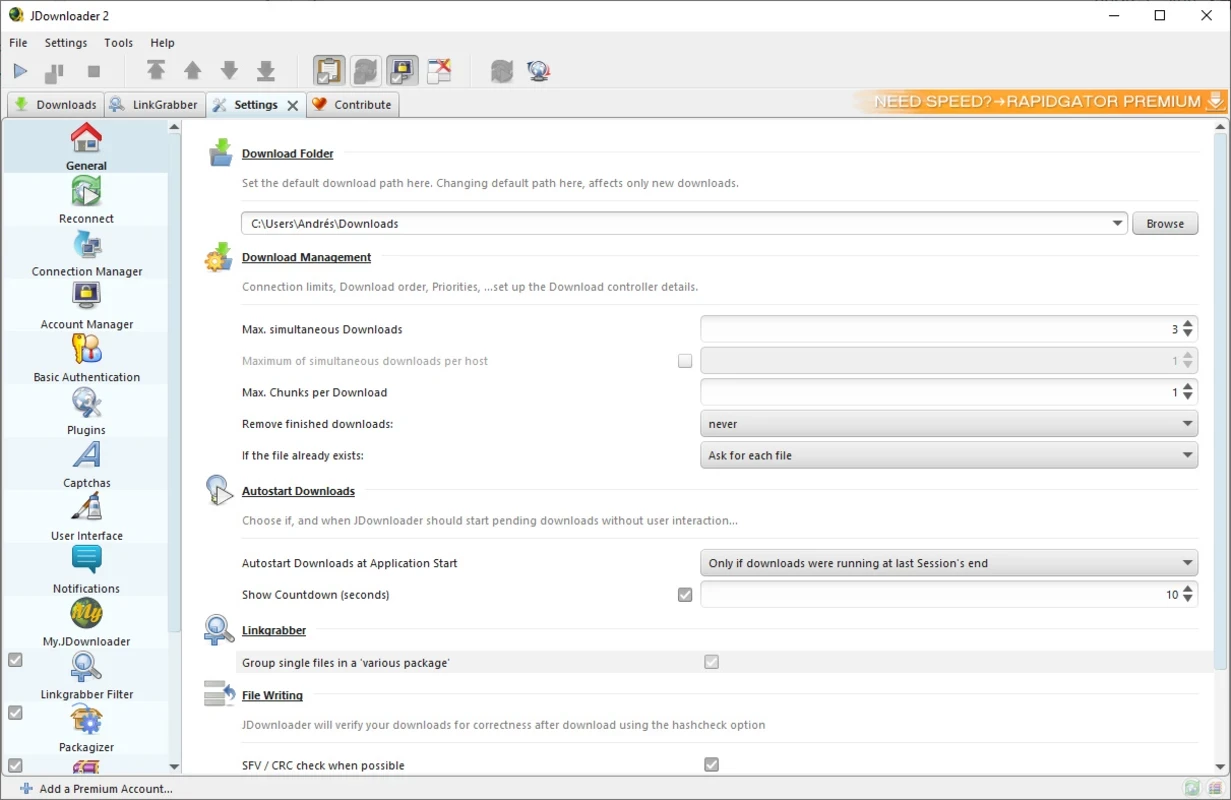Screen dimensions: 1231x800
Task: Open the Tools menu
Action: pos(118,43)
